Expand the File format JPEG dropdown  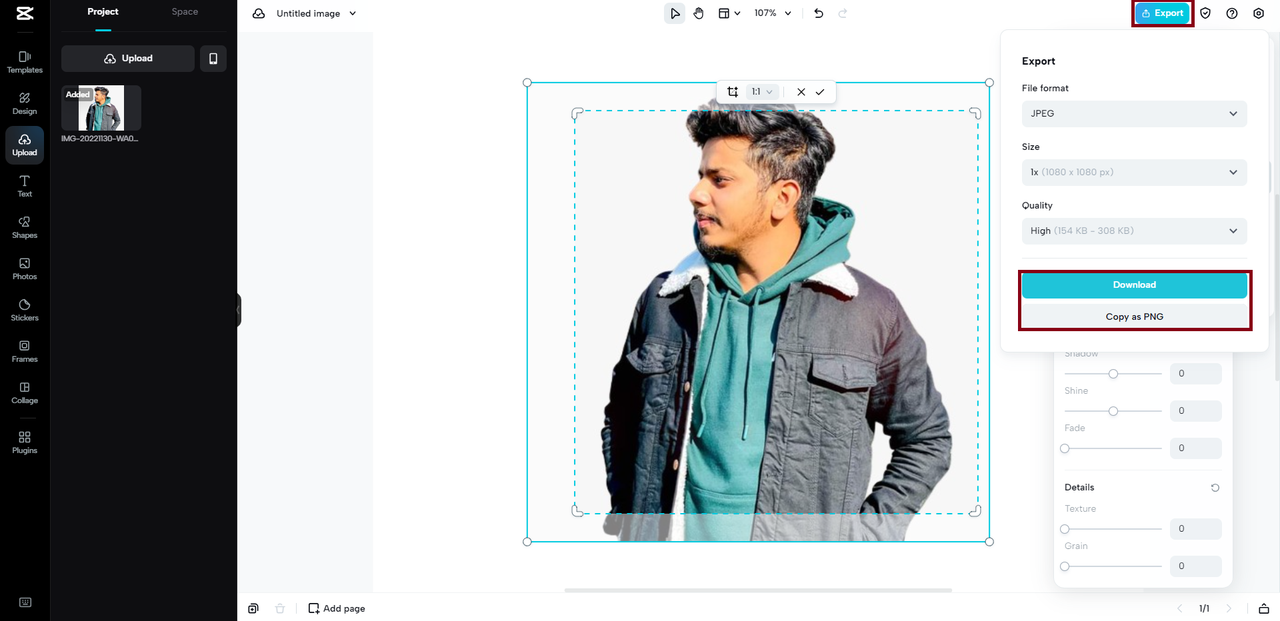1134,113
